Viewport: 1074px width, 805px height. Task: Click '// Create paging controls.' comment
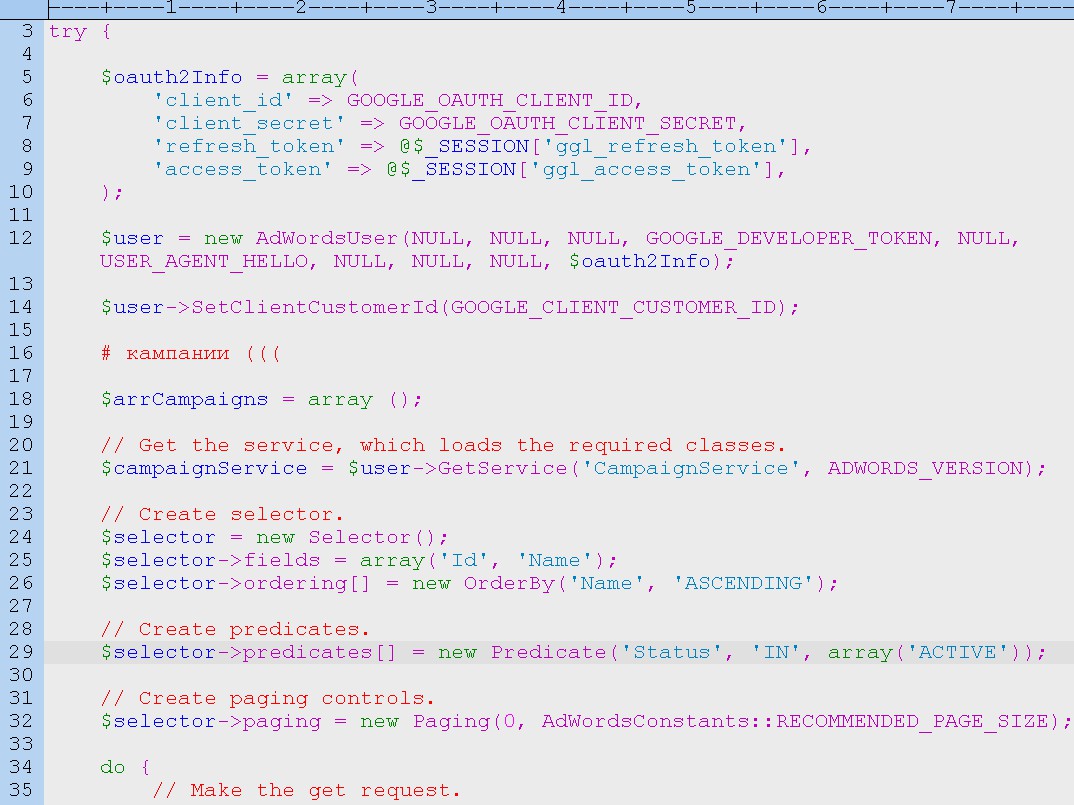(268, 699)
